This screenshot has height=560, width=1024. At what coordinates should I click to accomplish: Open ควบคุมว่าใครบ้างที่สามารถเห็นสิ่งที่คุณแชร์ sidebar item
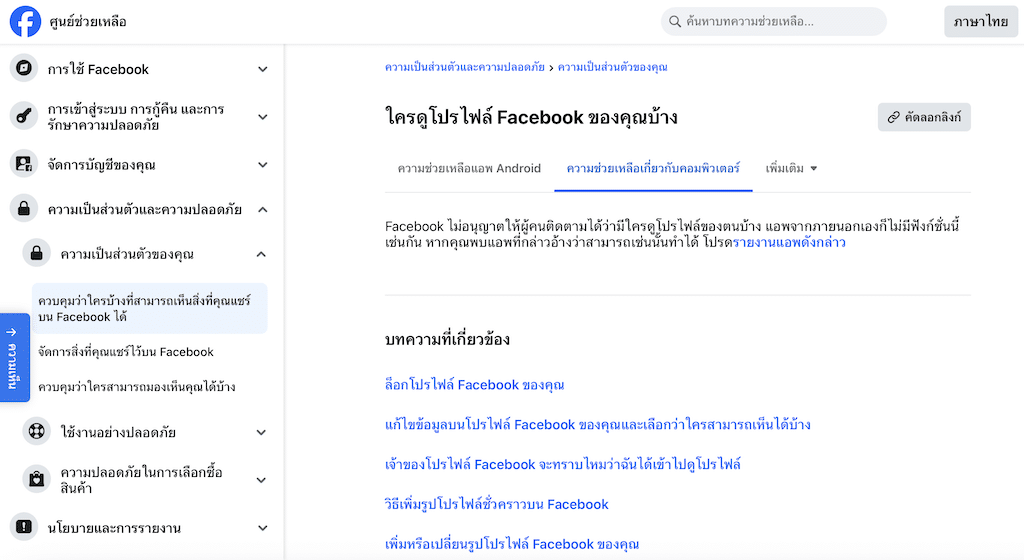(150, 308)
